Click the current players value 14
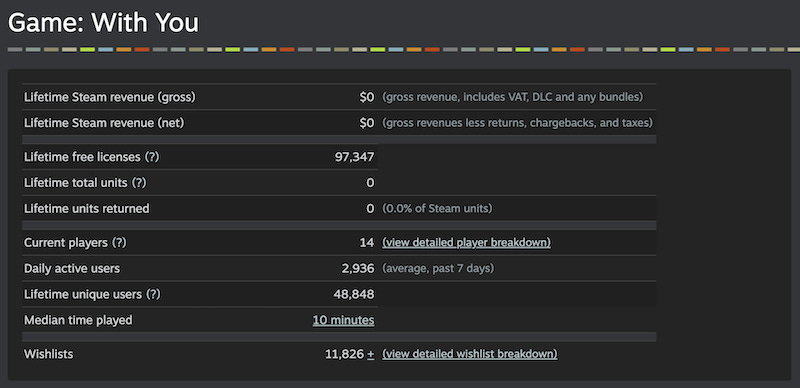800x388 pixels. (367, 242)
